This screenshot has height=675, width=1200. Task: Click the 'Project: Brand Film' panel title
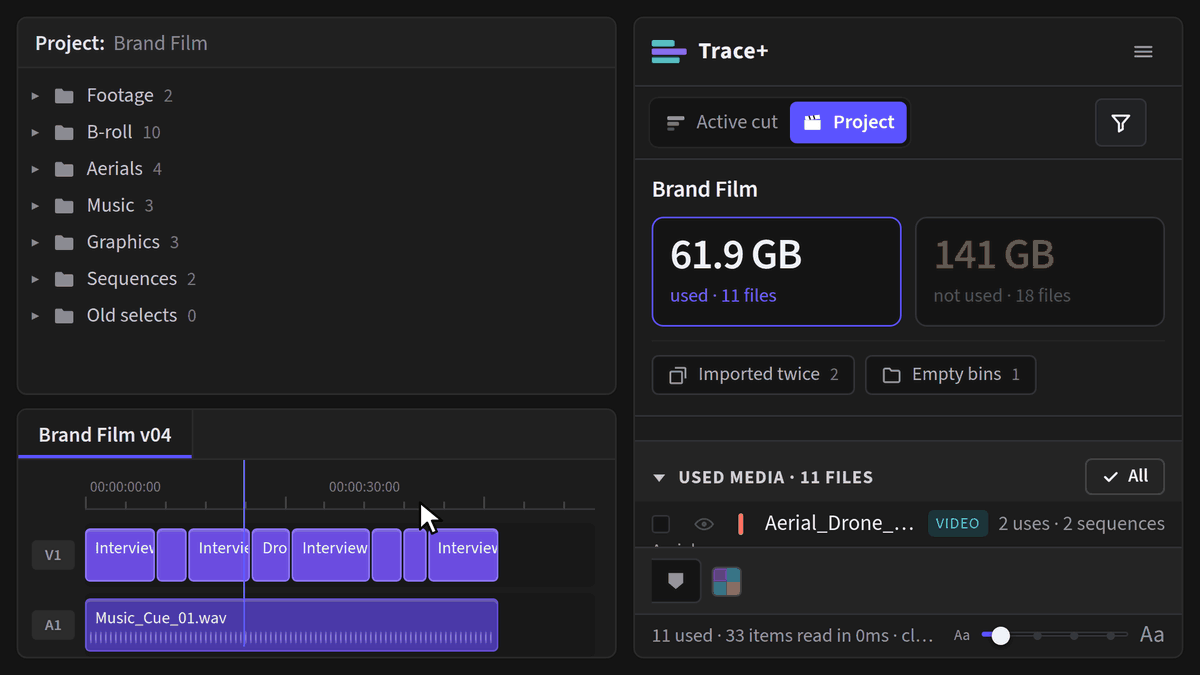pos(121,44)
